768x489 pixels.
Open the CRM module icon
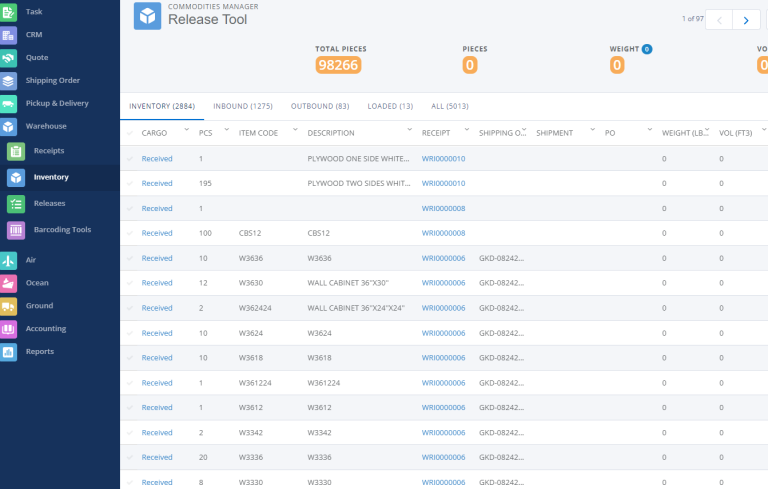pos(8,35)
